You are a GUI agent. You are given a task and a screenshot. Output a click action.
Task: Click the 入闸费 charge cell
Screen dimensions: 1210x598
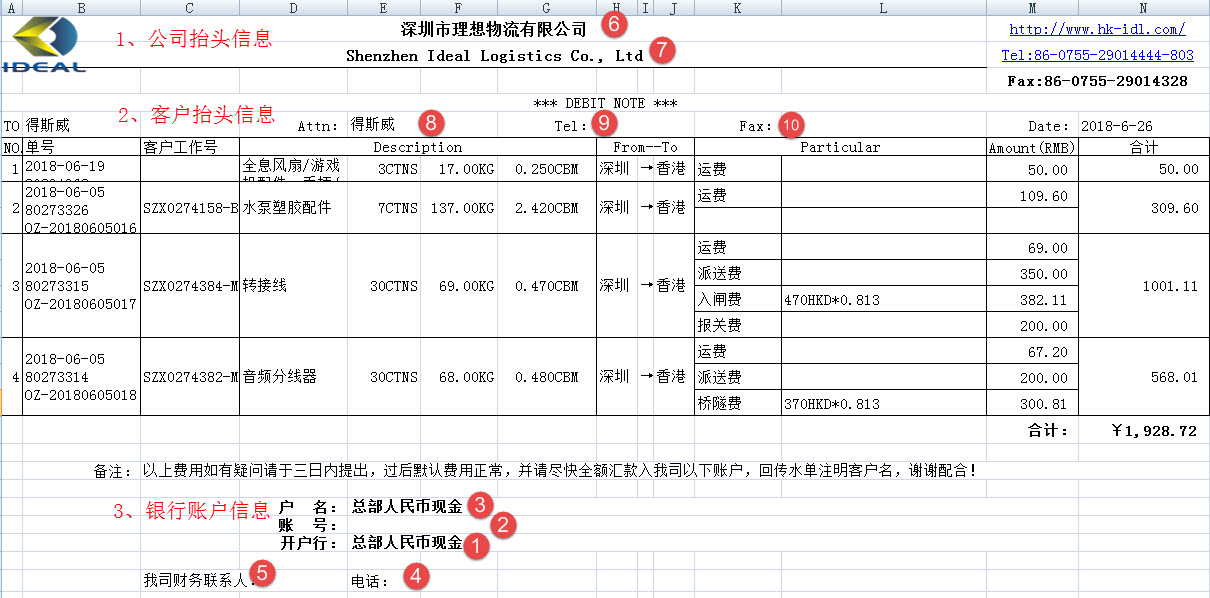click(738, 299)
